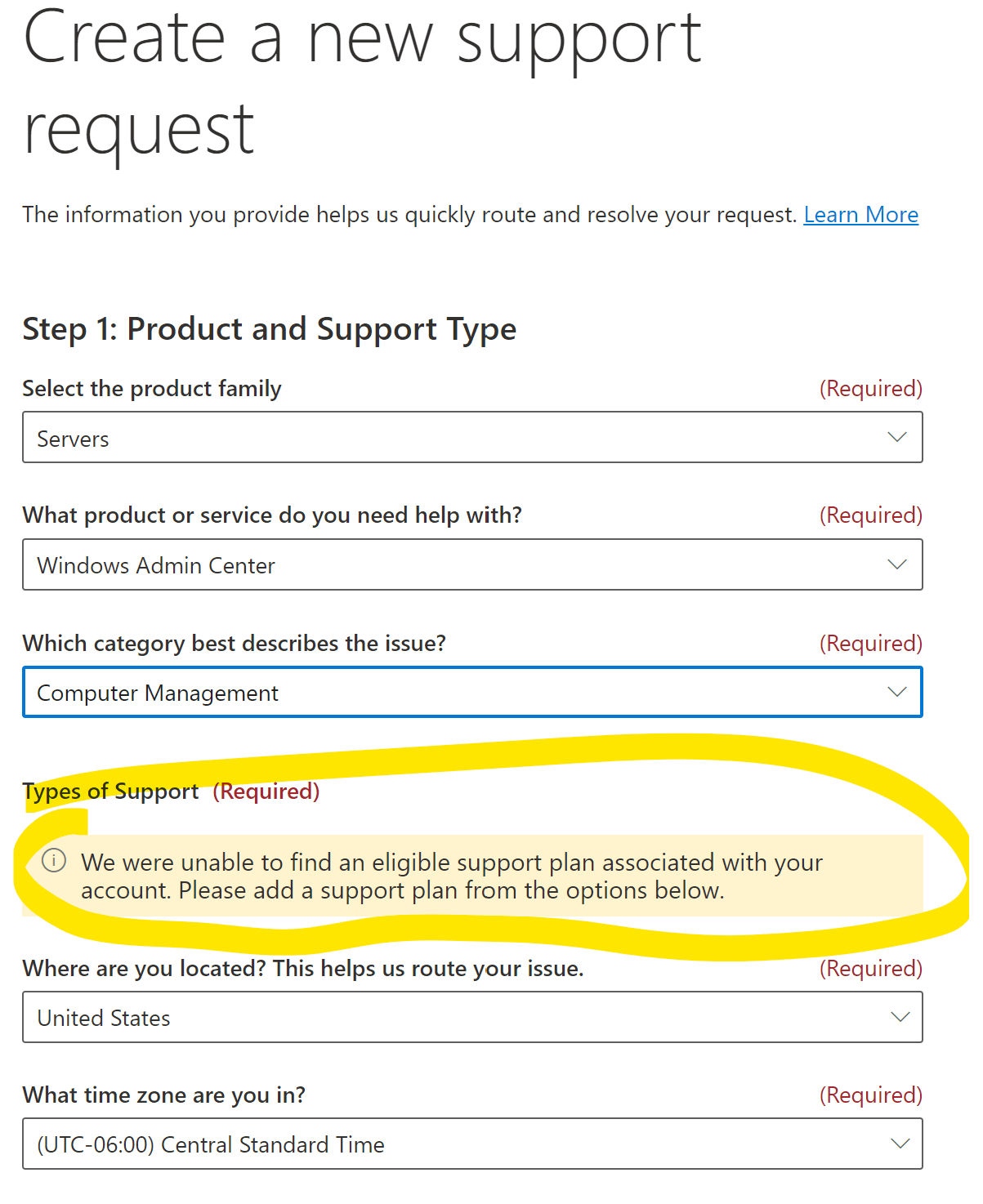Click the 'Which category best describes the issue?' label
Viewport: 983px width, 1204px height.
click(235, 644)
